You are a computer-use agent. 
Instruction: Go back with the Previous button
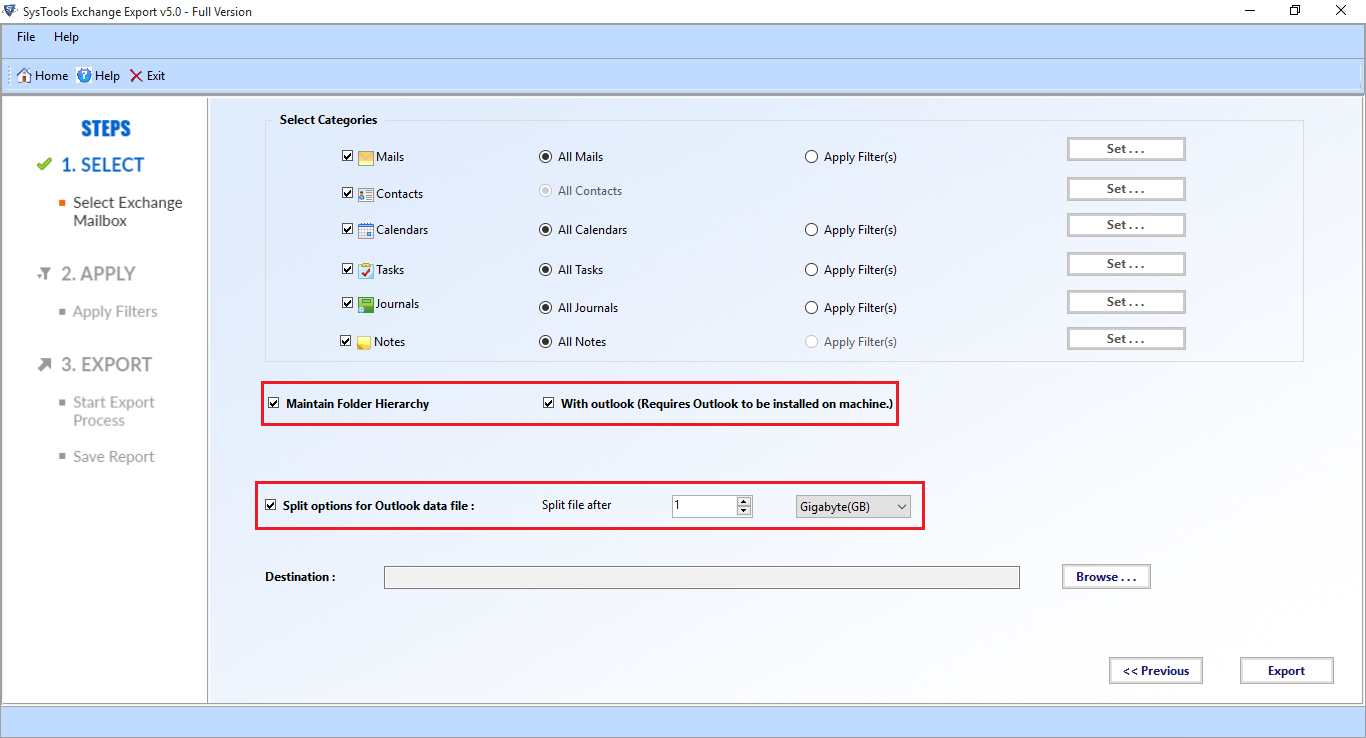1156,671
